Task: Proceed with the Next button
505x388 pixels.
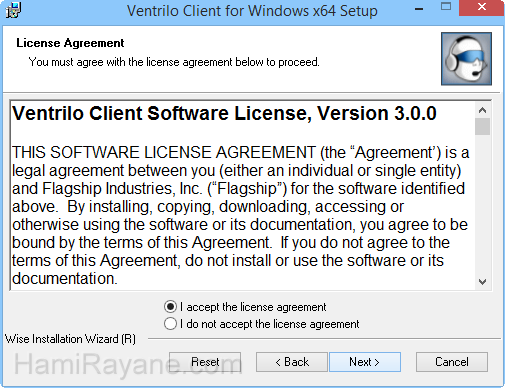Action: point(365,362)
